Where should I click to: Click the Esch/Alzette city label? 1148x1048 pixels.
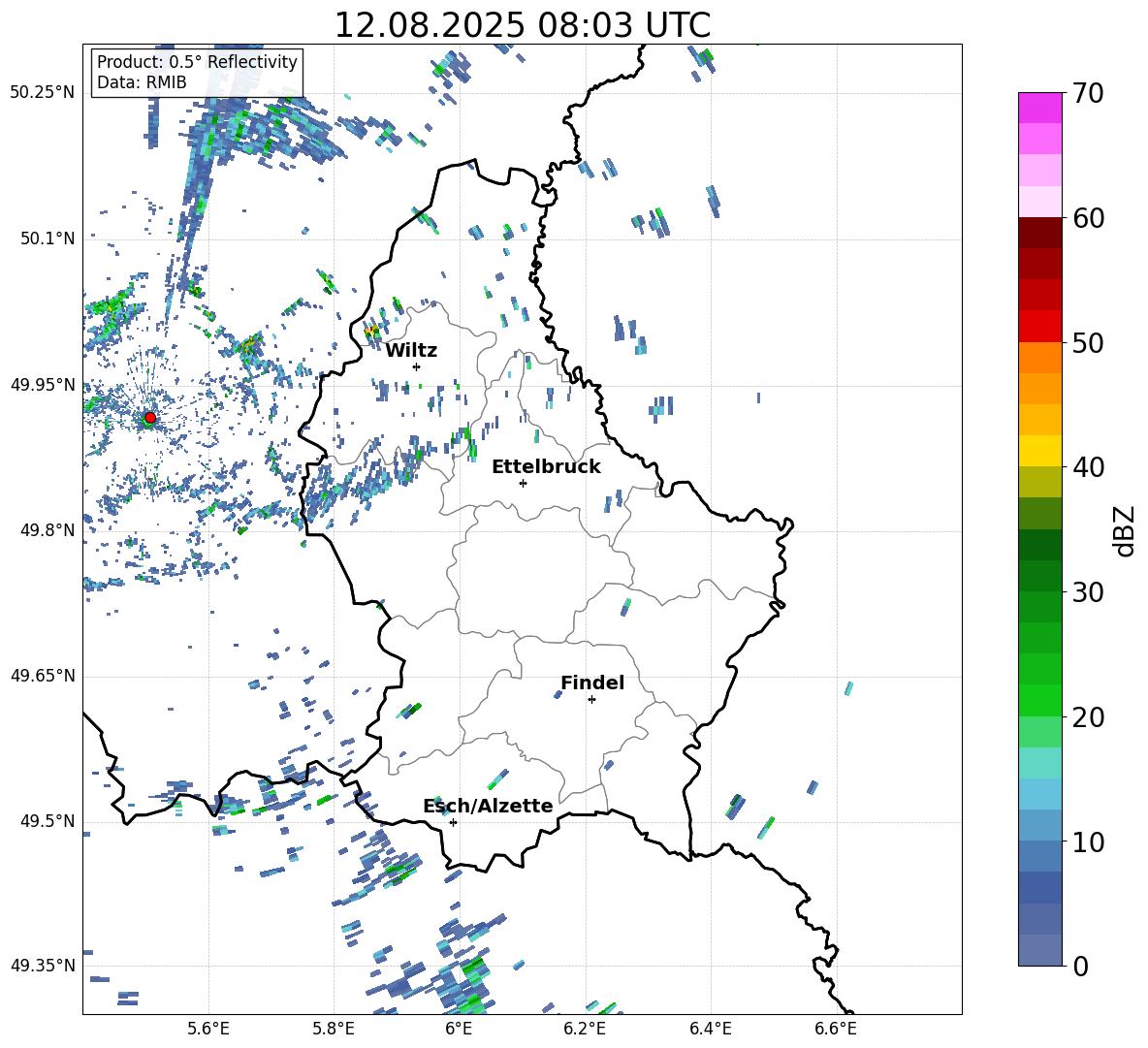(x=488, y=806)
